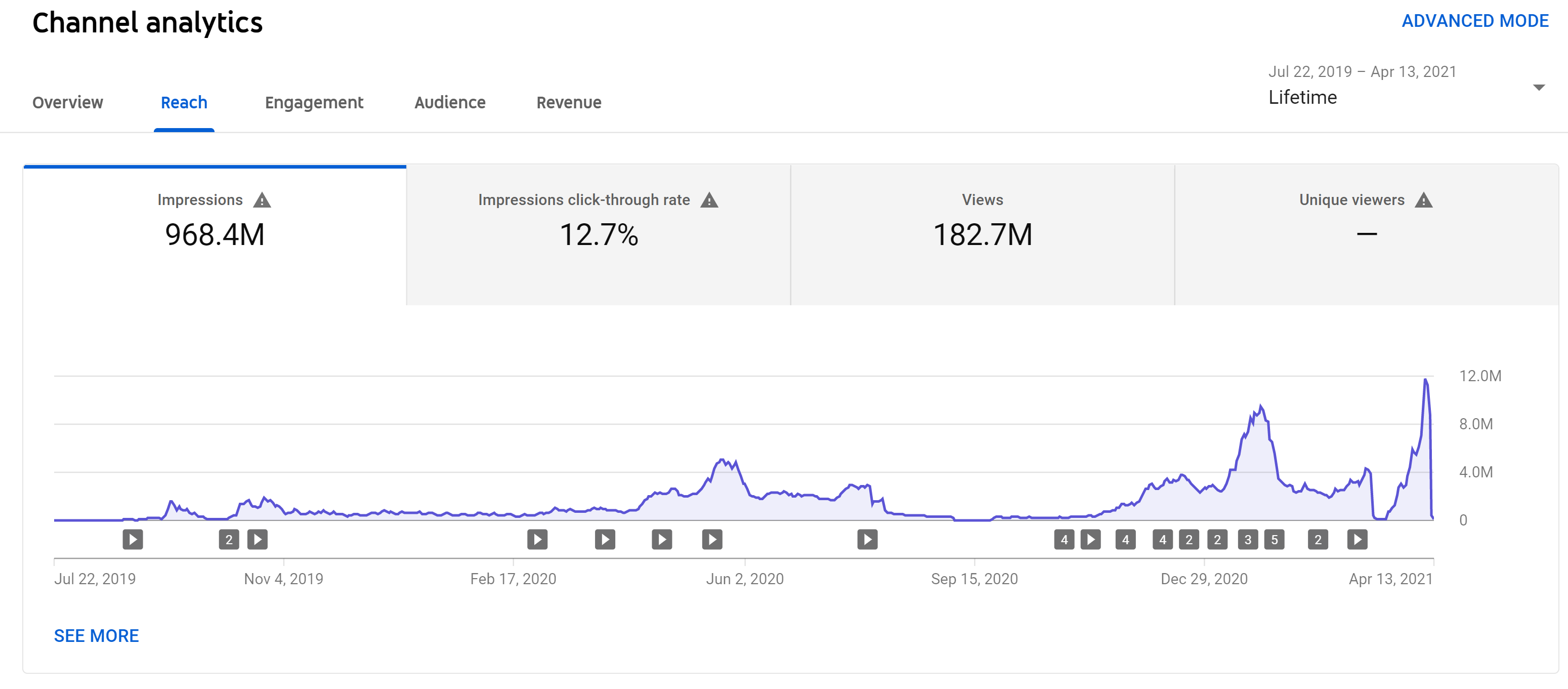Click warning icon beside Impressions click-through rate
Viewport: 1568px width, 689px height.
(x=709, y=200)
